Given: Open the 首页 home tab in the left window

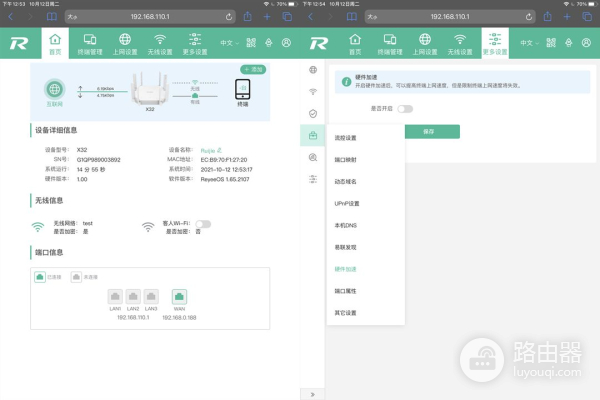Looking at the screenshot, I should tap(55, 44).
